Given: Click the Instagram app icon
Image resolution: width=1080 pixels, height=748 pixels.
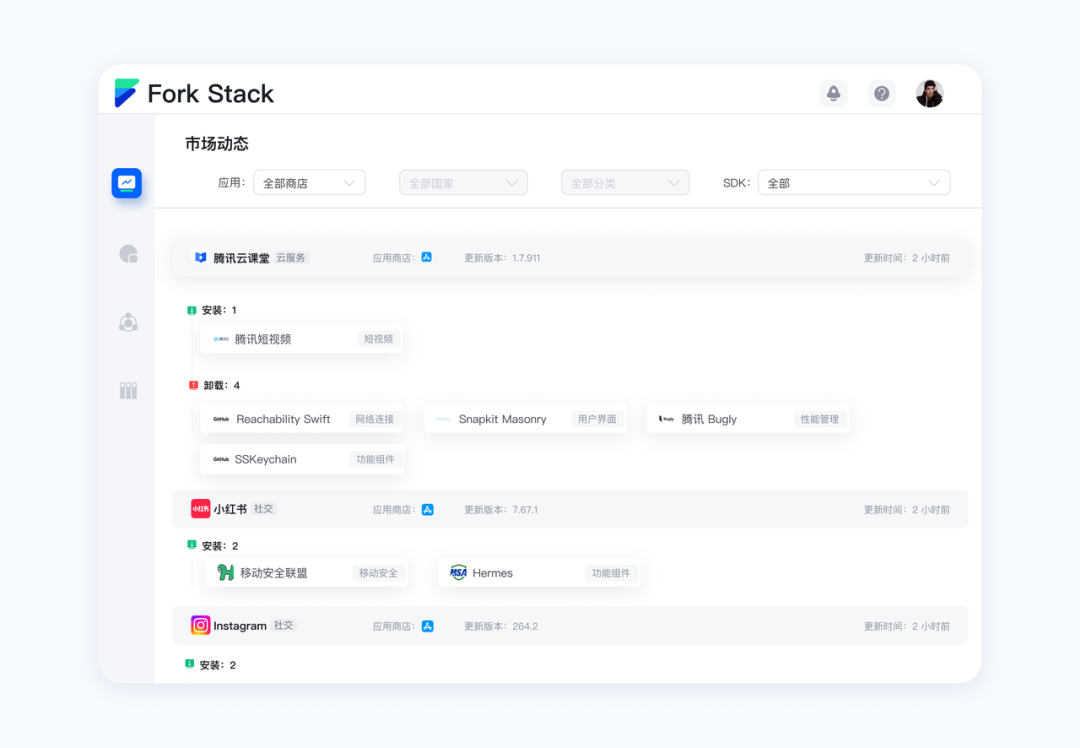Looking at the screenshot, I should pyautogui.click(x=200, y=625).
